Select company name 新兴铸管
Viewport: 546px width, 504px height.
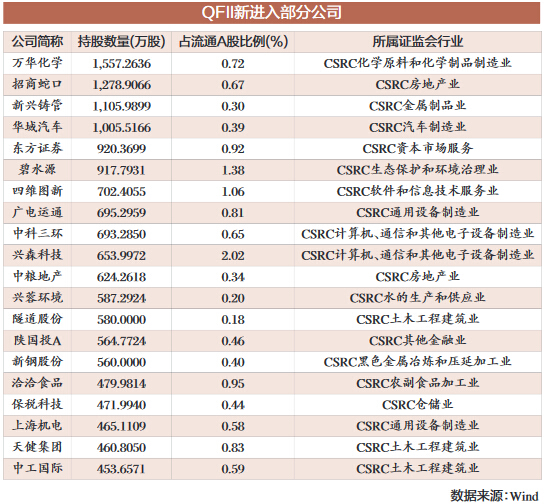37,106
